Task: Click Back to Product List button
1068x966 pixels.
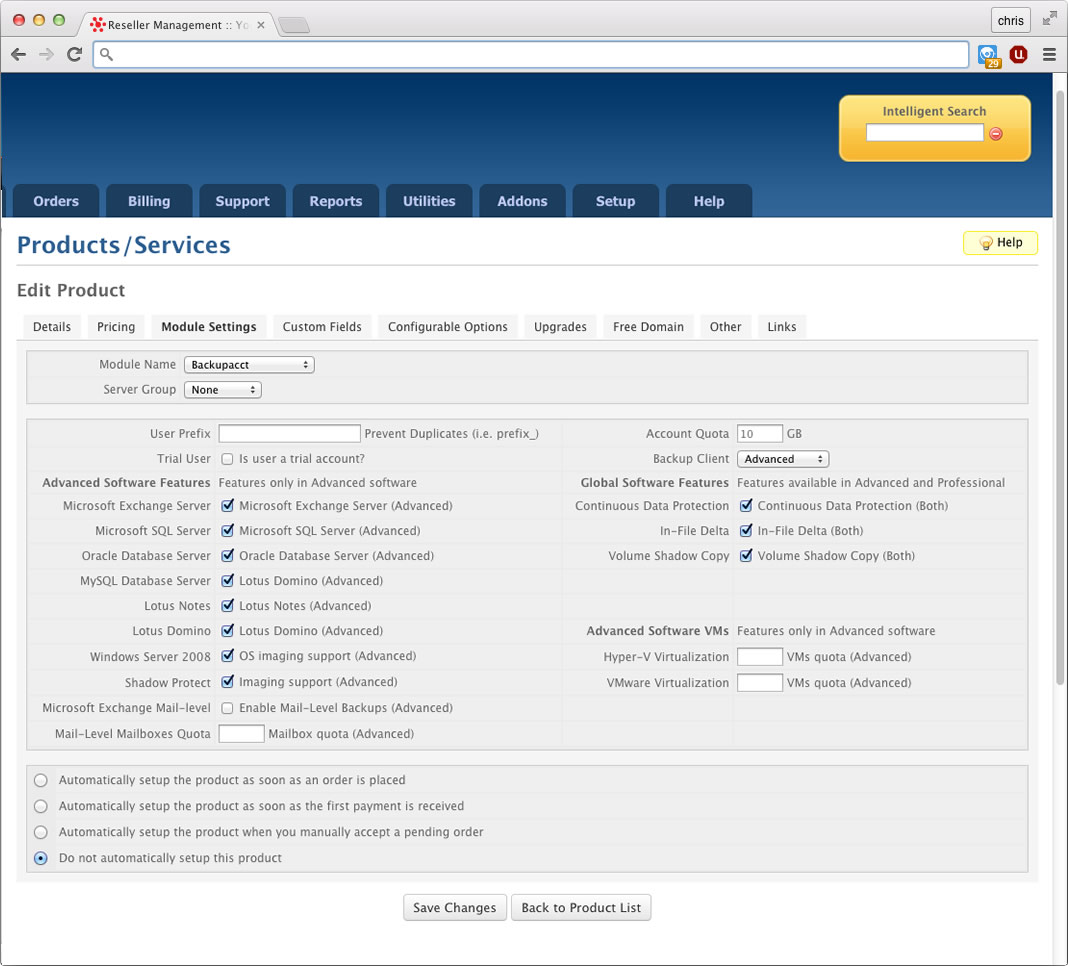Action: (581, 907)
